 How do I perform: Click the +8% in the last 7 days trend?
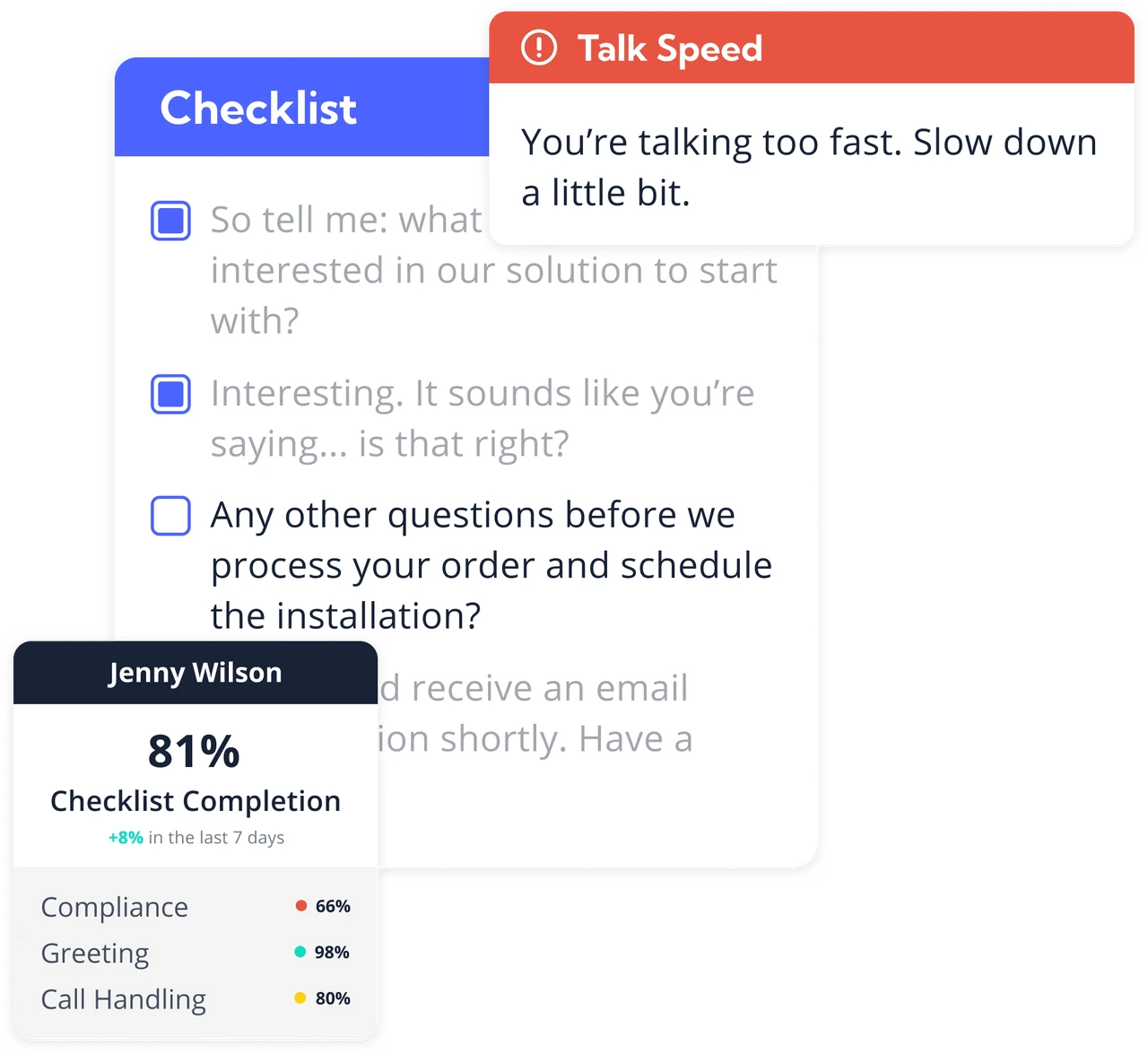click(x=196, y=837)
